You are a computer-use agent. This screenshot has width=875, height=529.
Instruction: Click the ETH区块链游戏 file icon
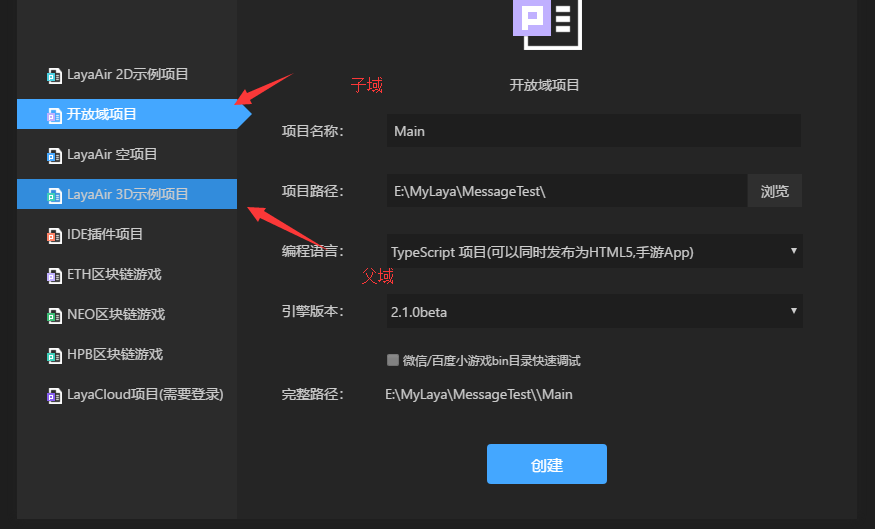pyautogui.click(x=54, y=276)
